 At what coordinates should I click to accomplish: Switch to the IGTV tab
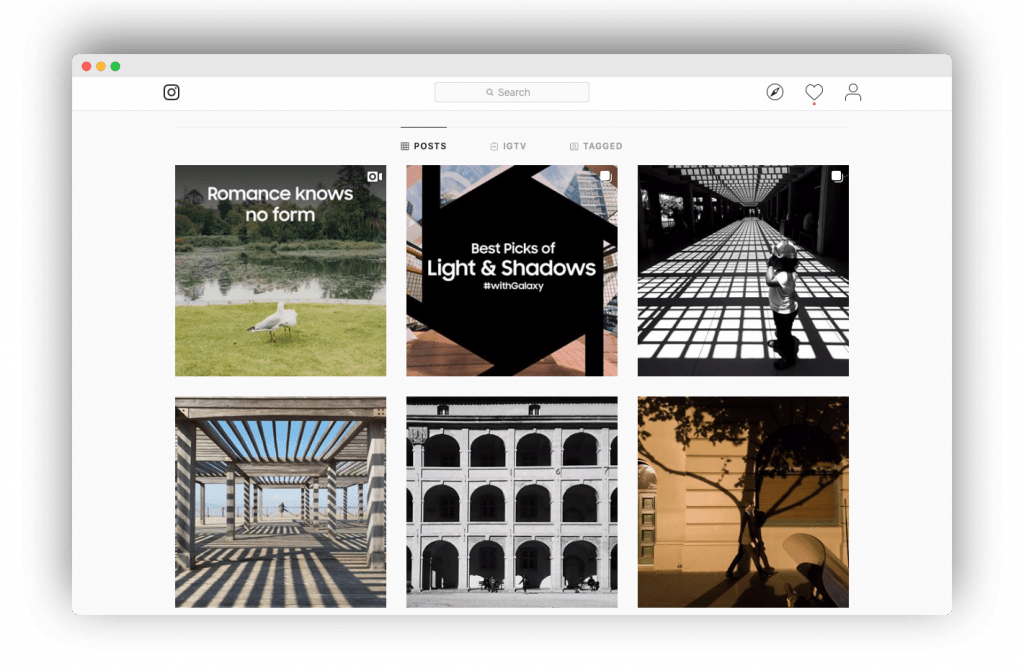[x=508, y=146]
